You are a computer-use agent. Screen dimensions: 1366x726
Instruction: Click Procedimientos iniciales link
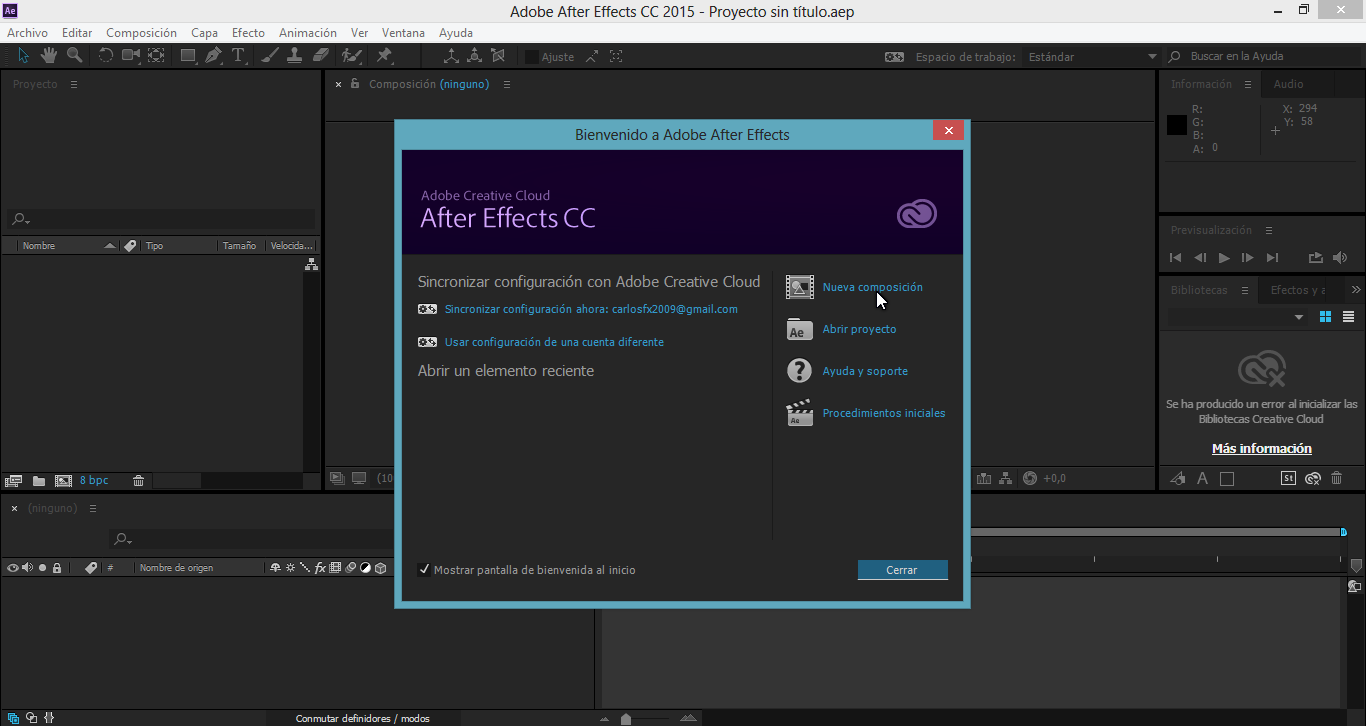(883, 413)
